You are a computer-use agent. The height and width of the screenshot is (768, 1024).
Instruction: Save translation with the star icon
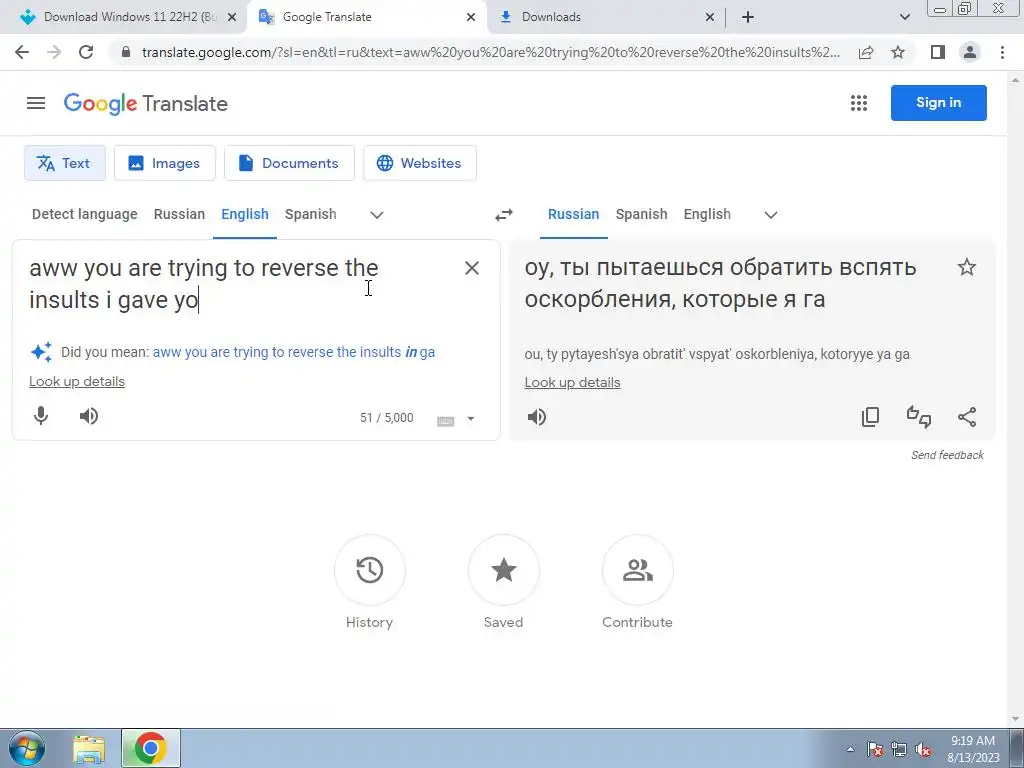point(967,266)
